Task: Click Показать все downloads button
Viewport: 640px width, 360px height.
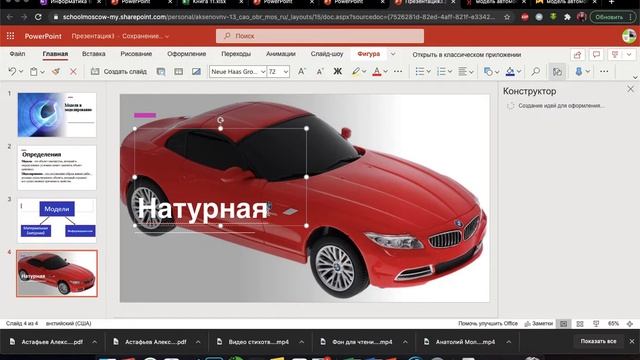Action: pos(598,341)
